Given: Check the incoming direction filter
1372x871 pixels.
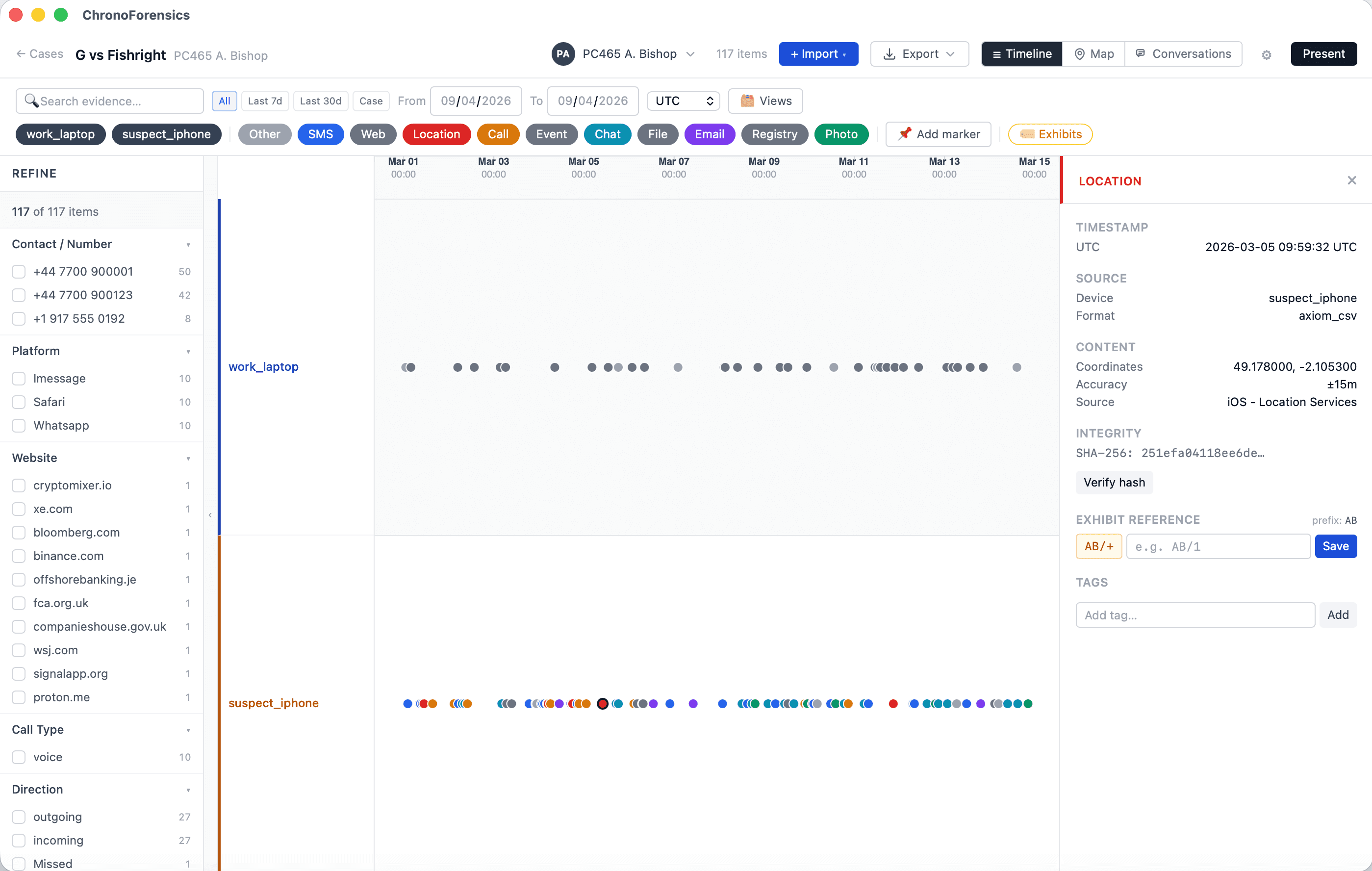Looking at the screenshot, I should click(19, 840).
